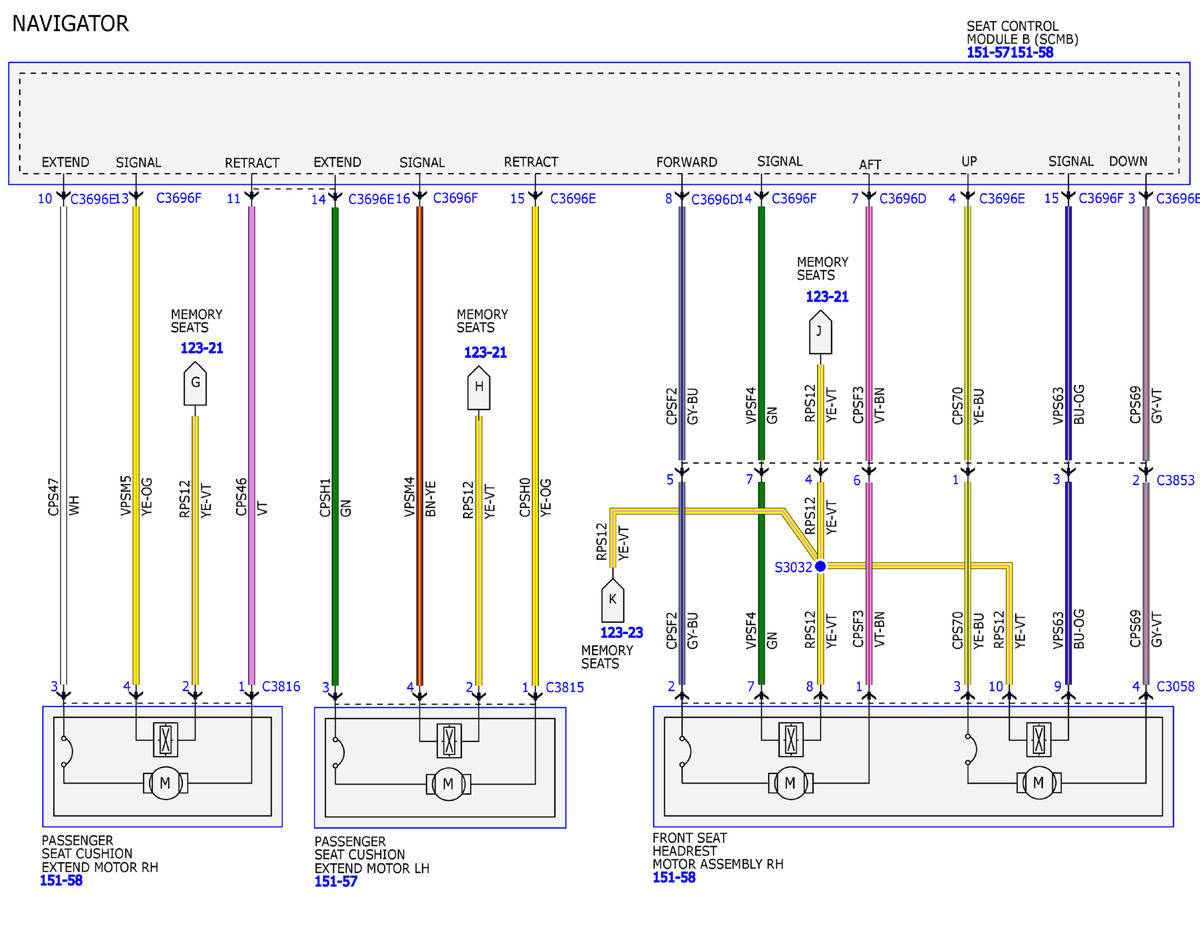Click motor symbol in Seat Cushion Extend Motor LH

(447, 783)
